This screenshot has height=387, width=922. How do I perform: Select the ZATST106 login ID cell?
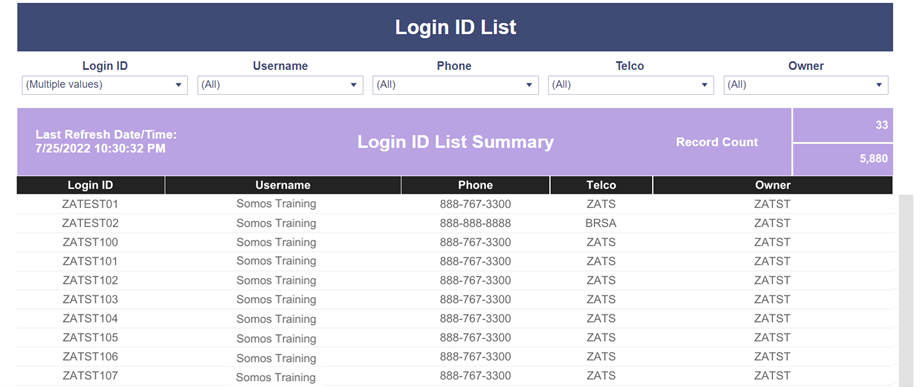(x=91, y=356)
